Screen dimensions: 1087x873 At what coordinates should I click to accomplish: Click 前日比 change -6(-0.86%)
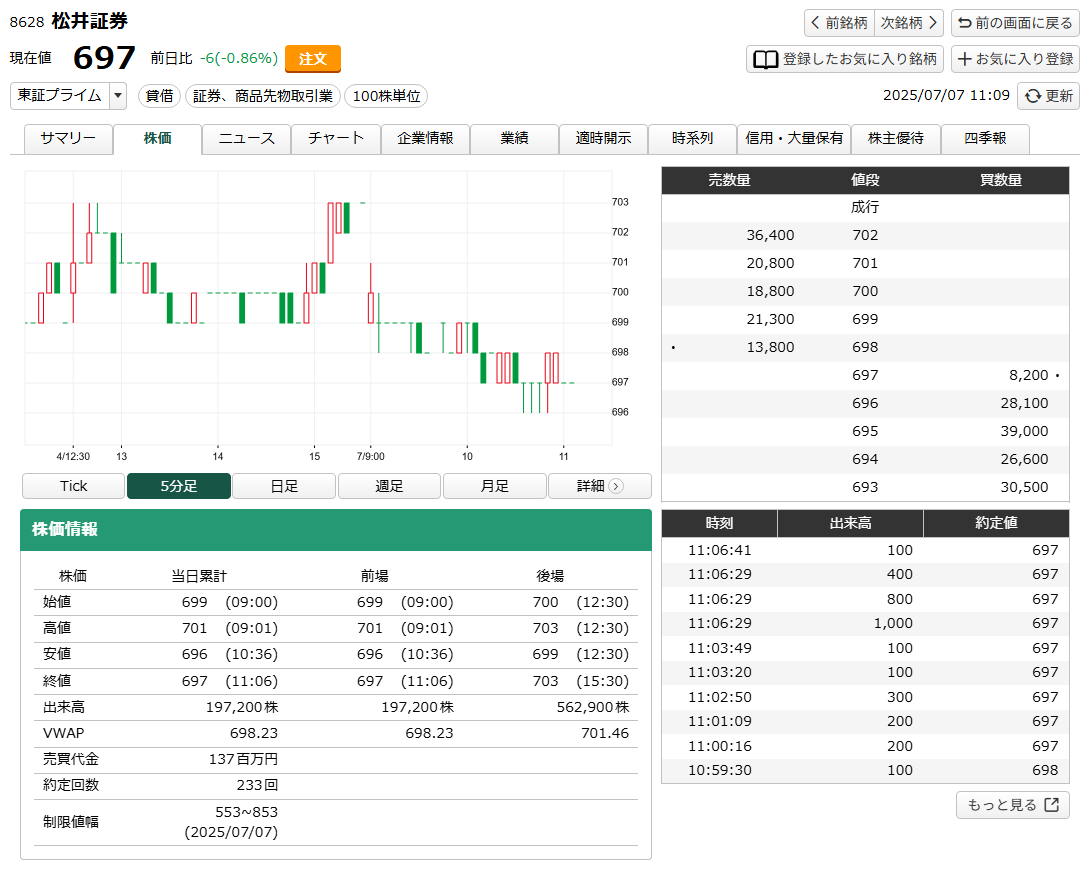tap(238, 58)
